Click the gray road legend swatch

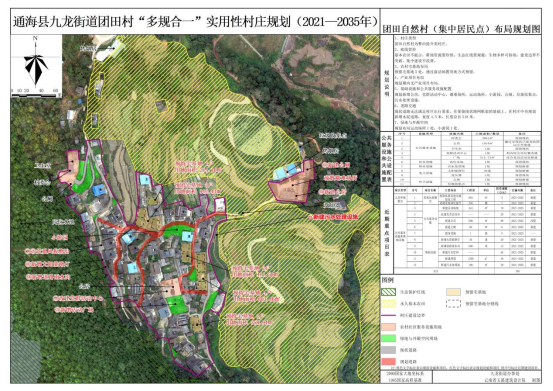point(388,350)
